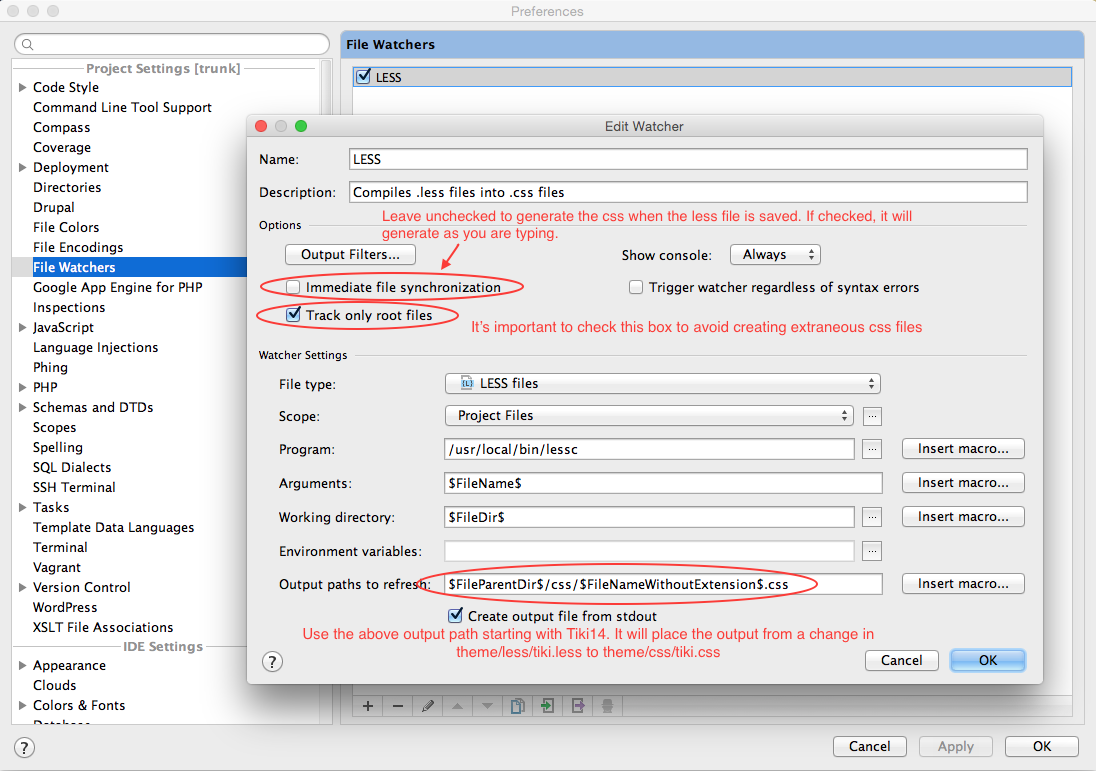Copy the watcher using the copy icon
Image resolution: width=1096 pixels, height=771 pixels.
517,706
